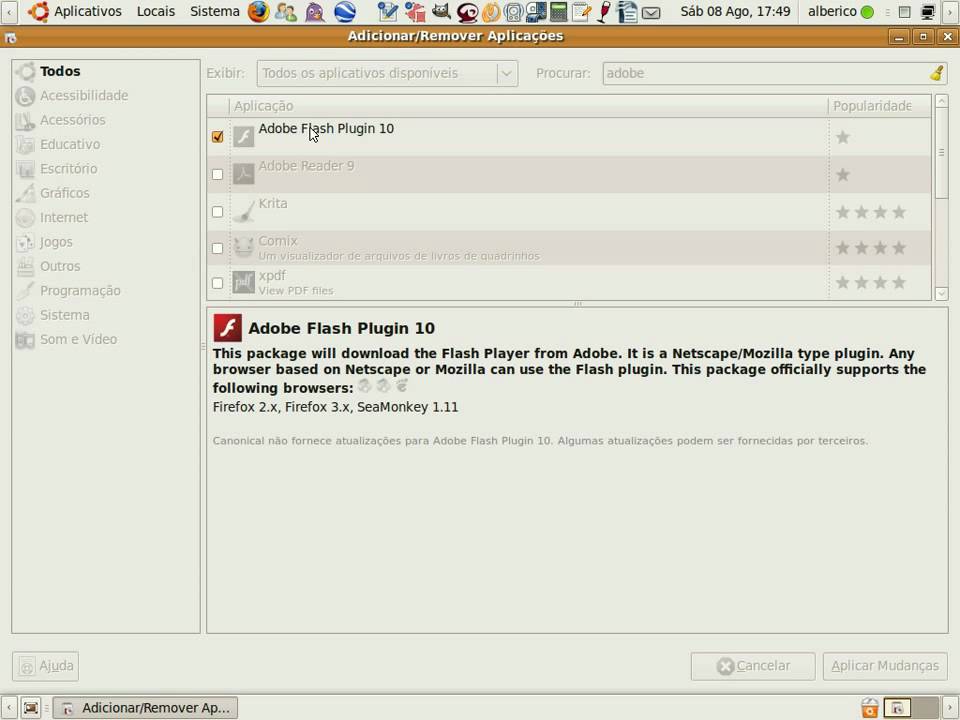Select the Comix row description text
This screenshot has height=720, width=960.
[x=399, y=256]
